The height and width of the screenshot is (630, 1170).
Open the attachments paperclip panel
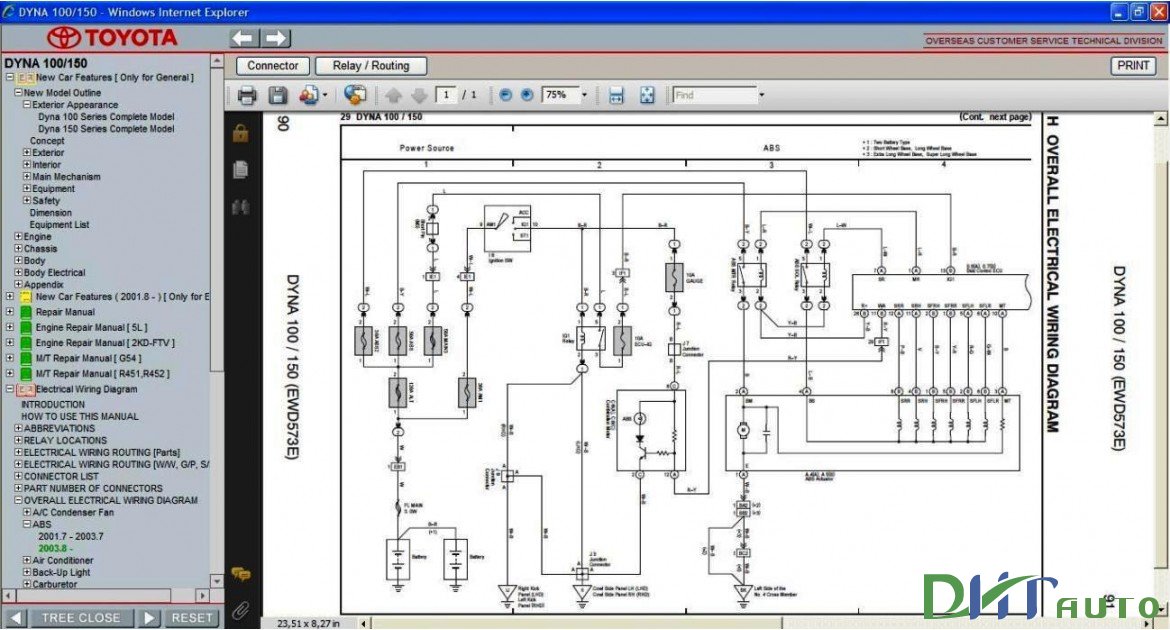click(240, 611)
